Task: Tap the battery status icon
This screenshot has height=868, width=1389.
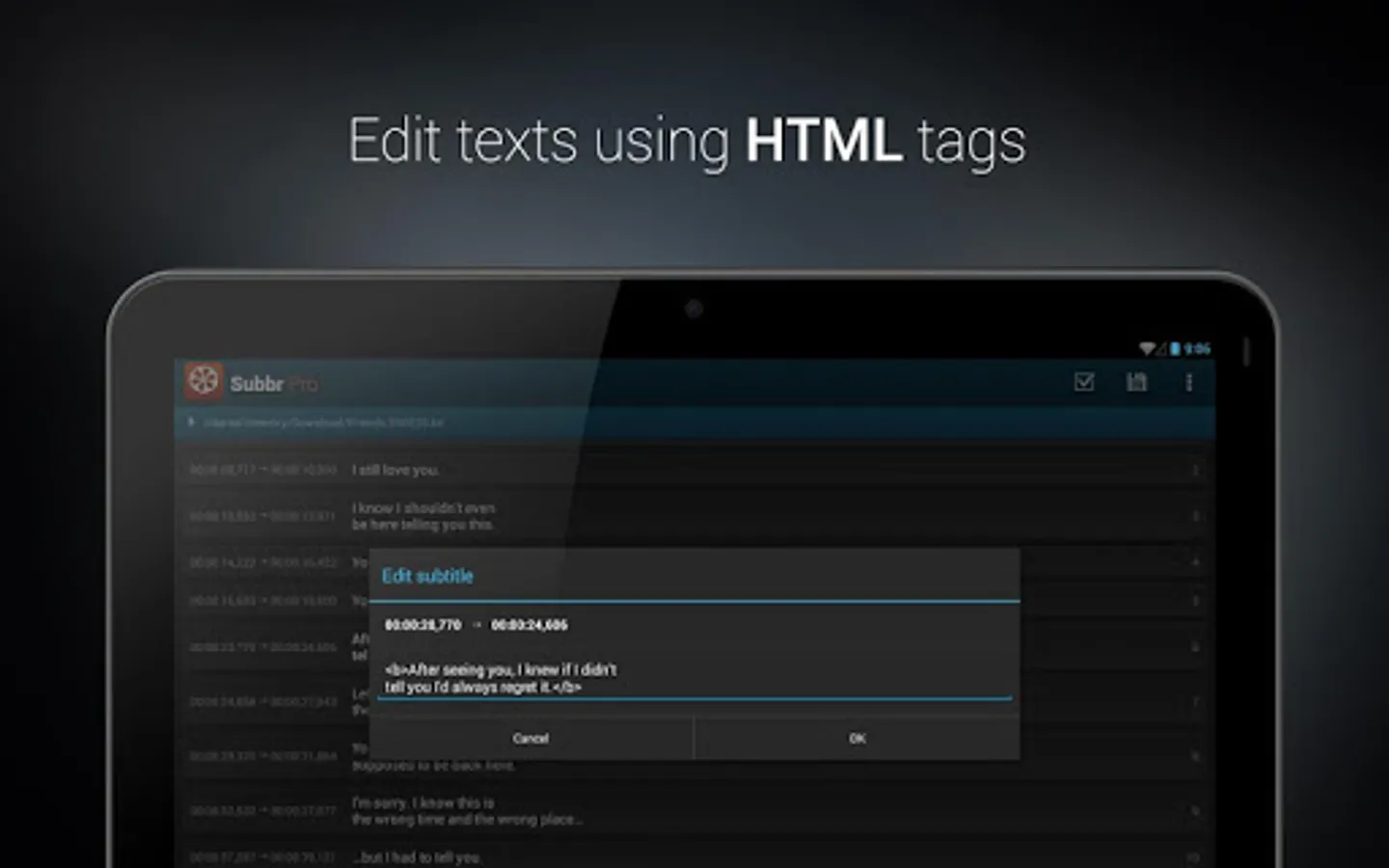Action: 1176,349
